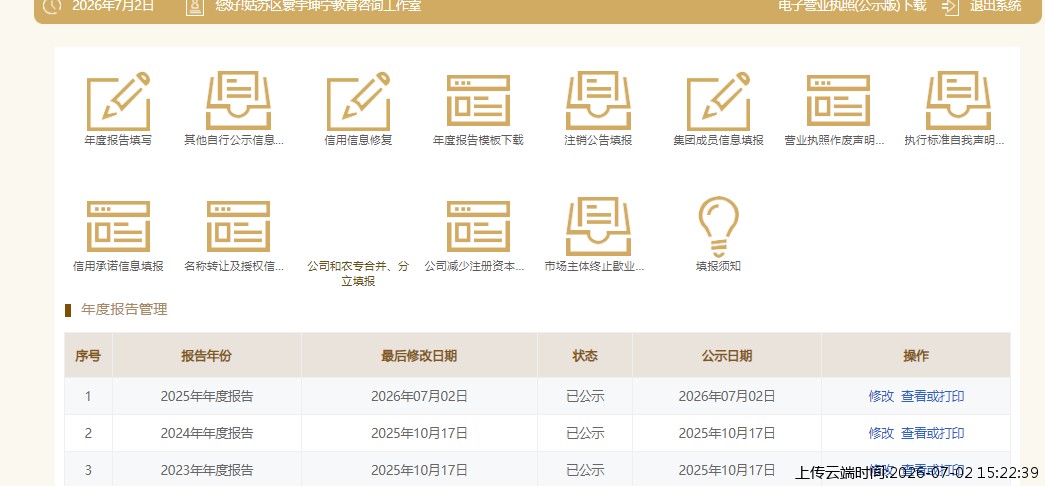Open the 年度报告填写 icon
1045x486 pixels.
coord(119,101)
